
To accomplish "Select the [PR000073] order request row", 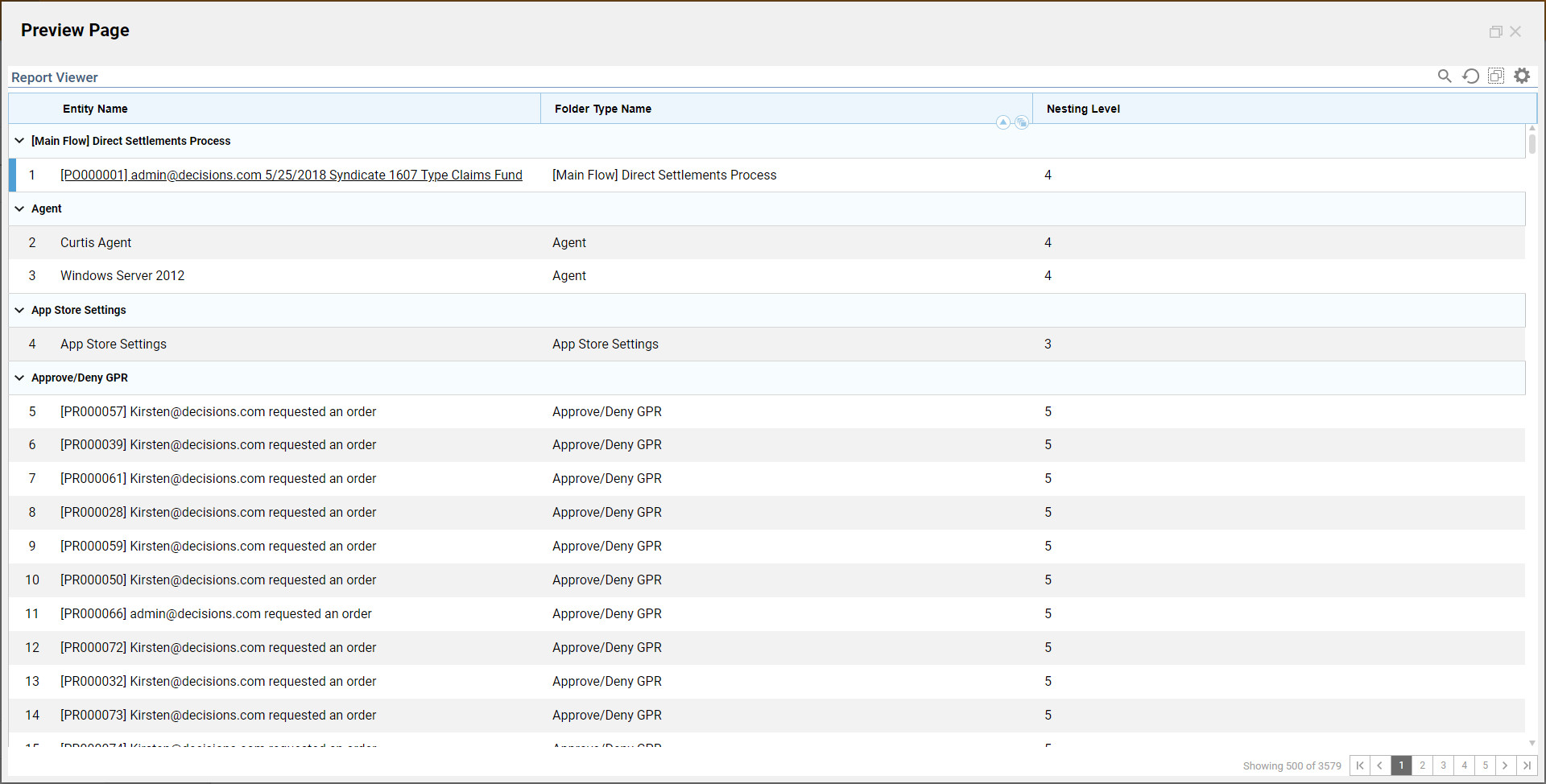I will coord(767,716).
